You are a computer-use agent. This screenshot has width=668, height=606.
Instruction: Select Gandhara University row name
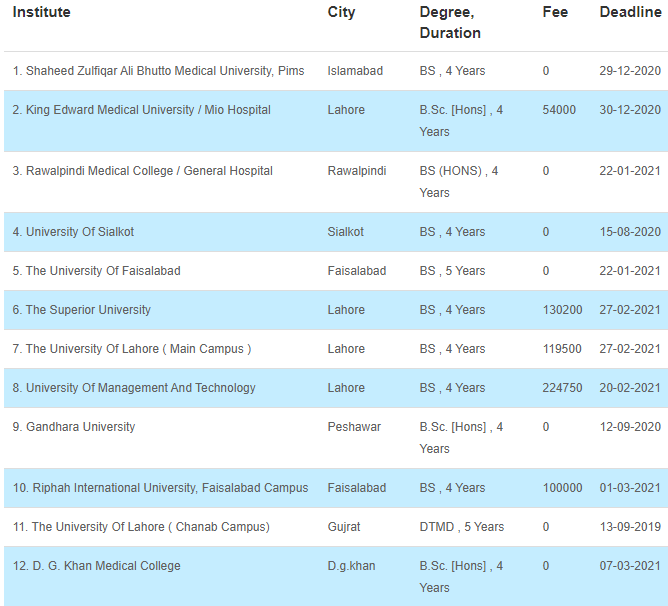tap(74, 427)
